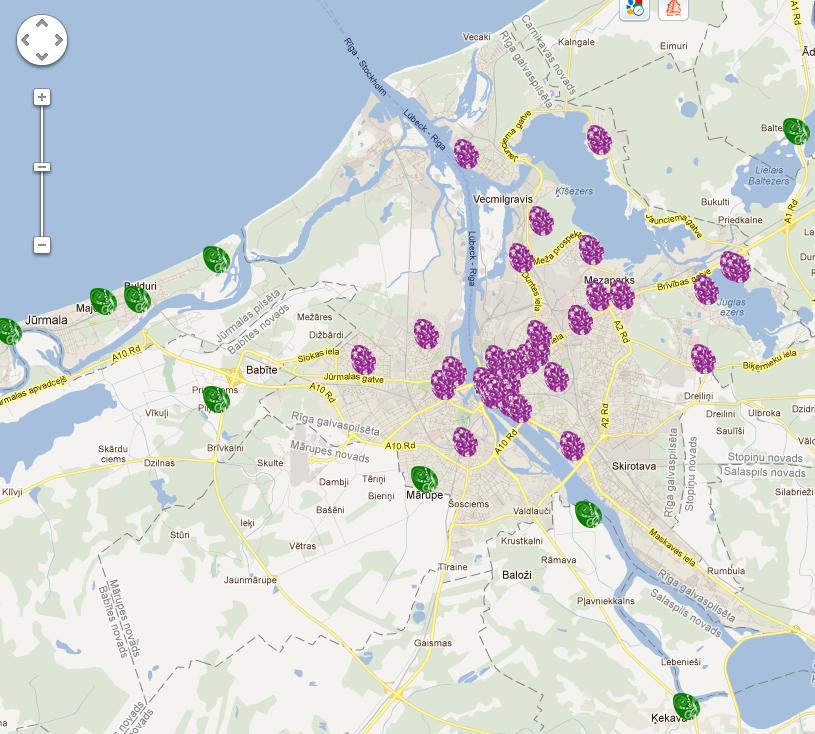Select the purple egg marker northwest of Vecmilgravis
The height and width of the screenshot is (734, 815).
(466, 154)
